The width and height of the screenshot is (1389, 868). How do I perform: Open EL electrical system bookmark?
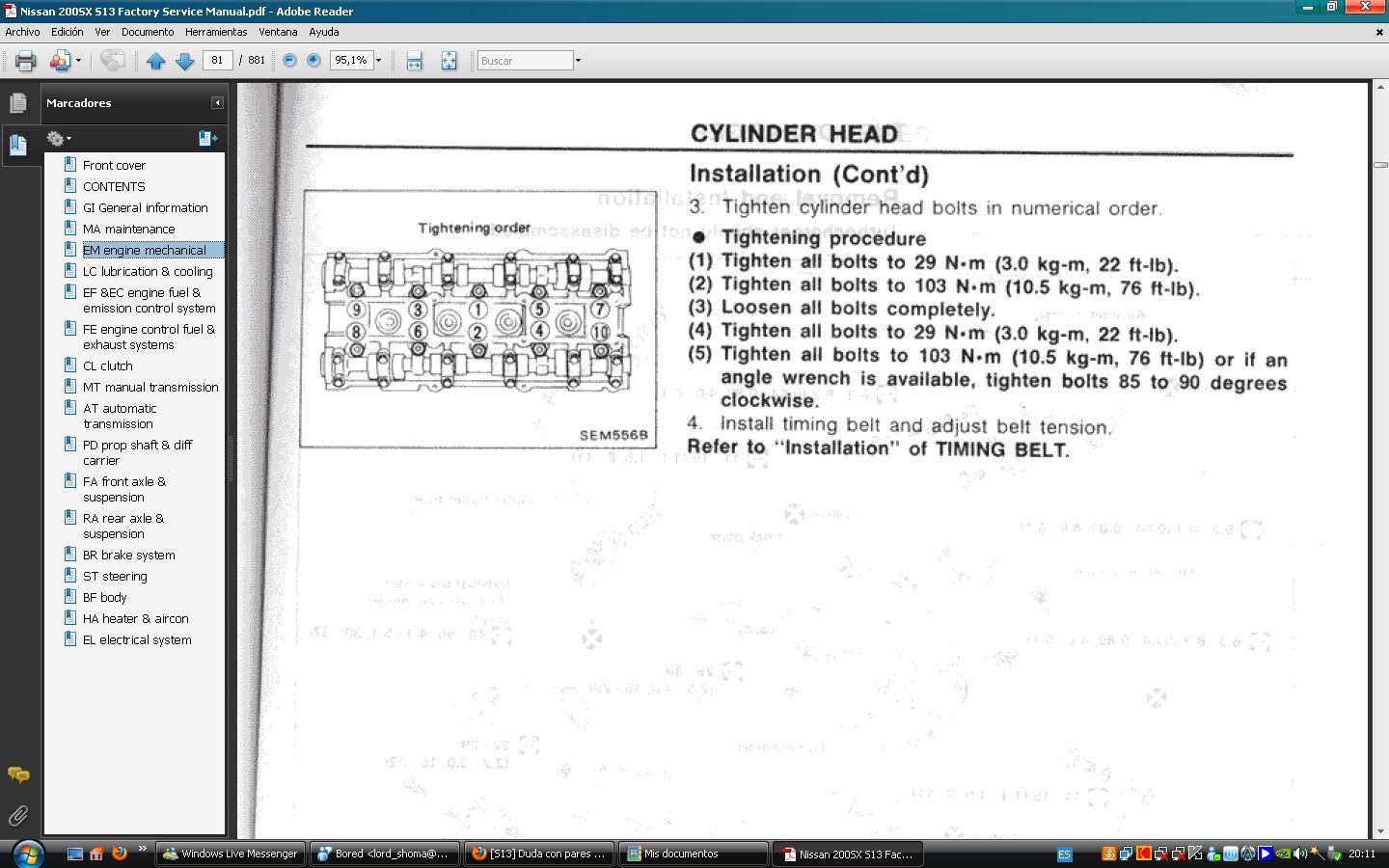coord(137,639)
